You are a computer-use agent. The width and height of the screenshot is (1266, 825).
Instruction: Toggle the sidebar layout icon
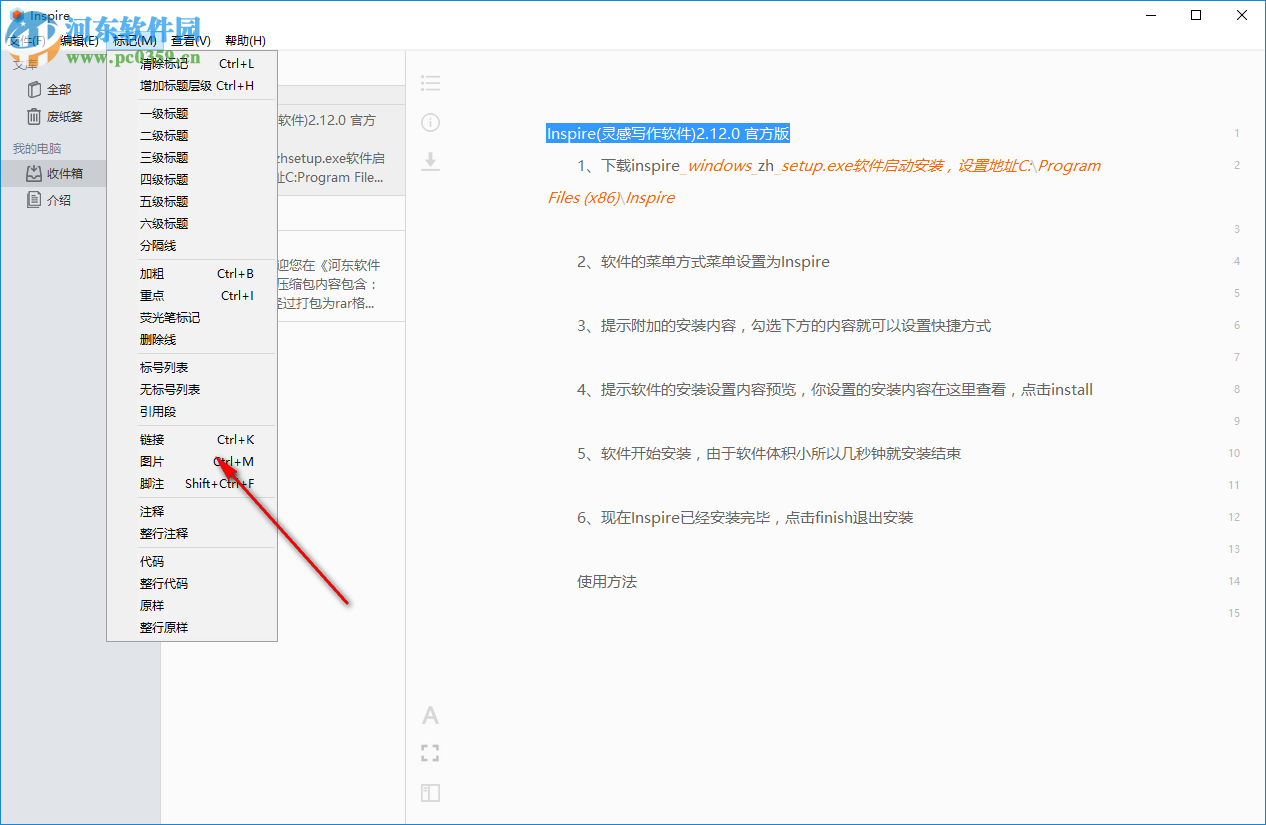[x=430, y=793]
